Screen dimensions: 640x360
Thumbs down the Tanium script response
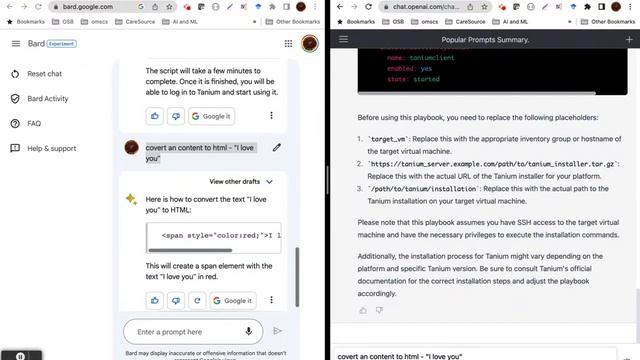(x=176, y=116)
